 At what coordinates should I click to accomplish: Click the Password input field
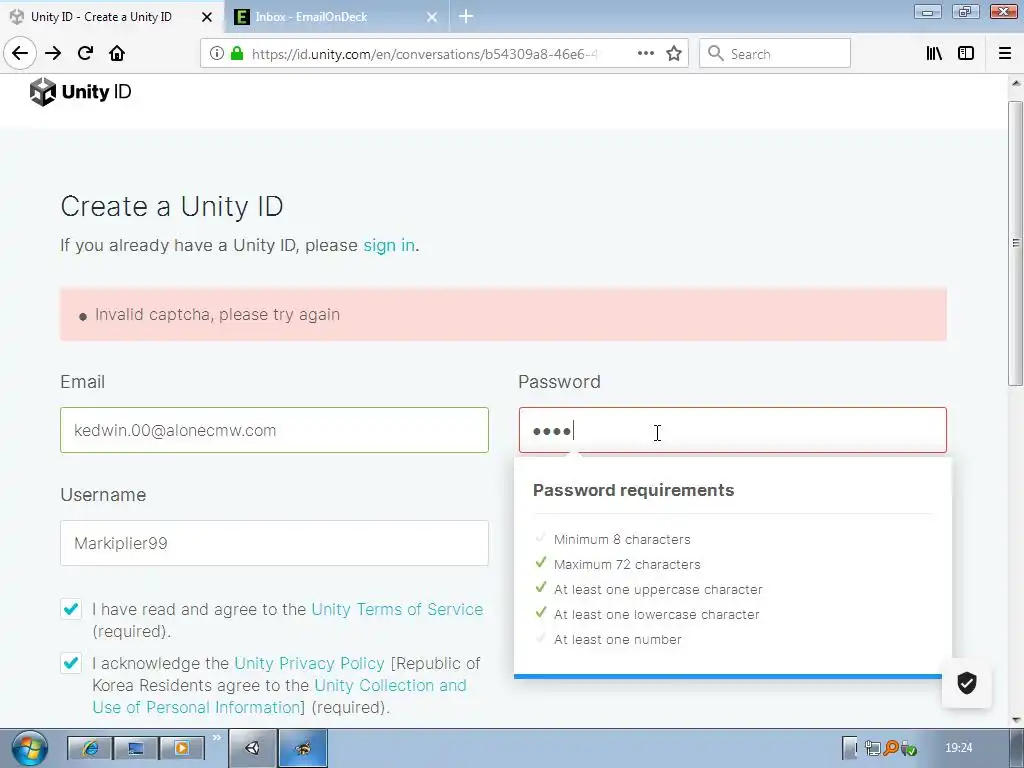click(733, 430)
